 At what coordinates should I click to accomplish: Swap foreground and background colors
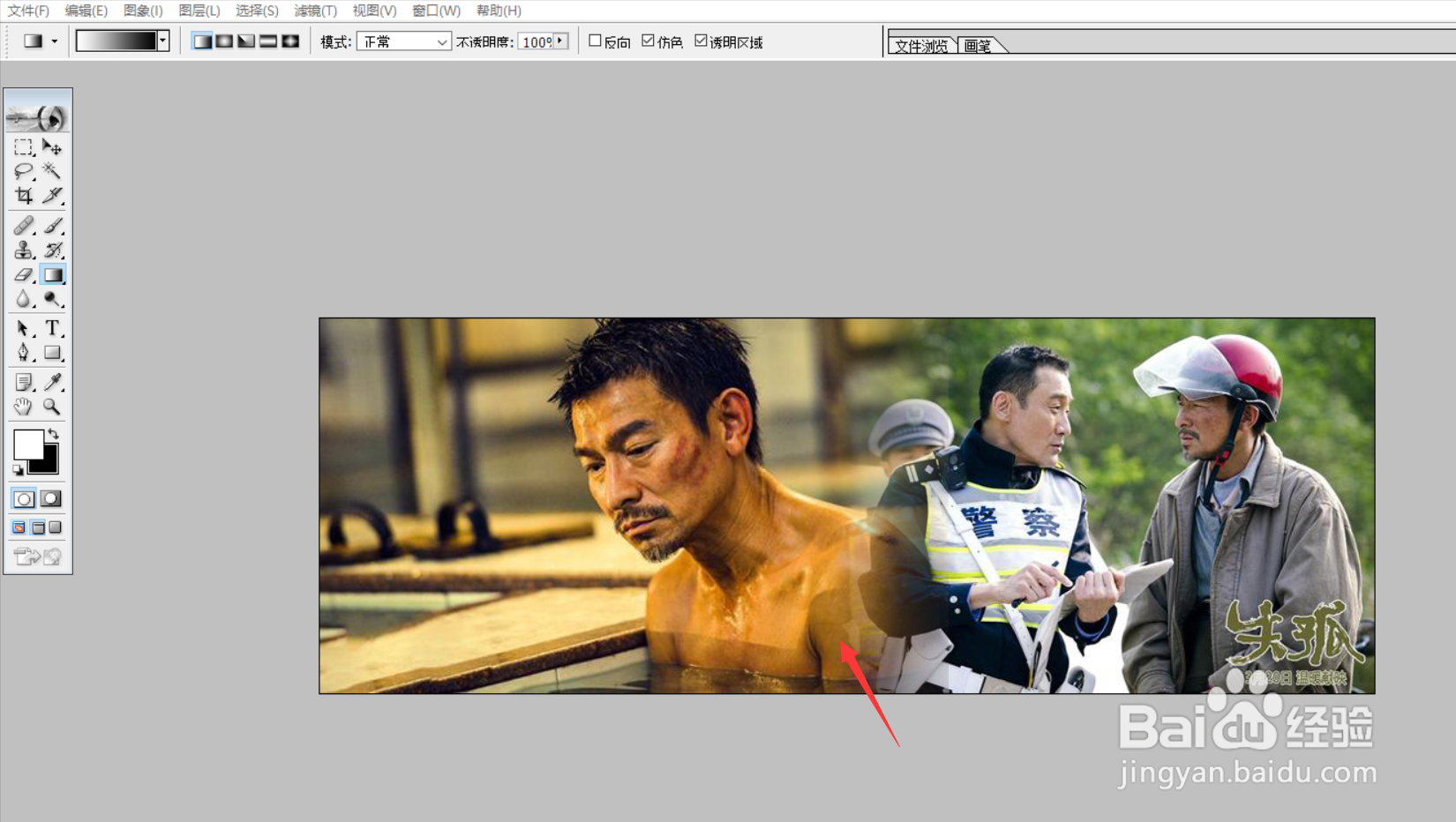(54, 433)
